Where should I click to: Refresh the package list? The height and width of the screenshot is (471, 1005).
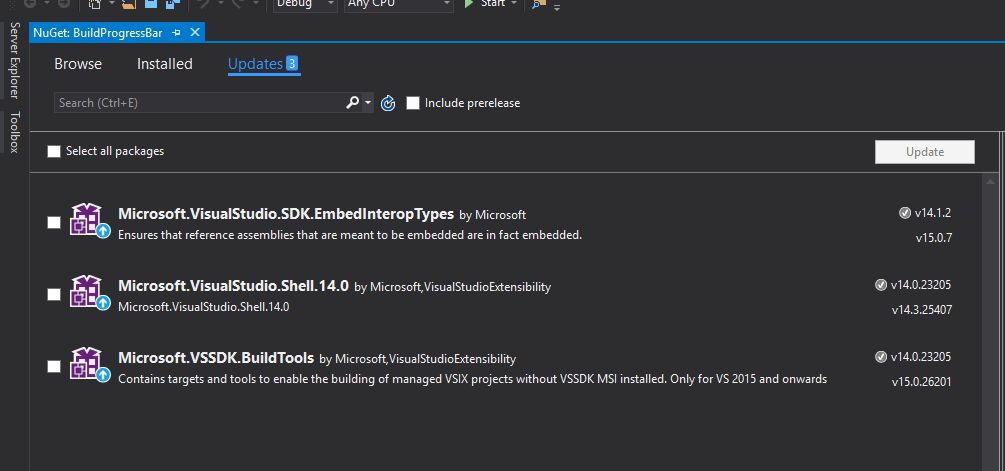(388, 103)
